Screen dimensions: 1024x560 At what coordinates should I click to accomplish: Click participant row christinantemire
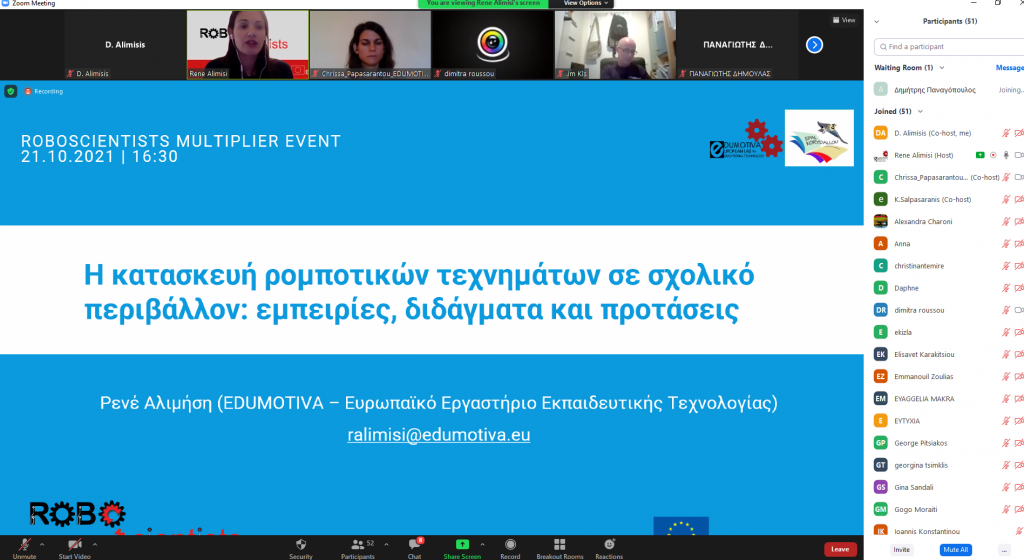[948, 266]
